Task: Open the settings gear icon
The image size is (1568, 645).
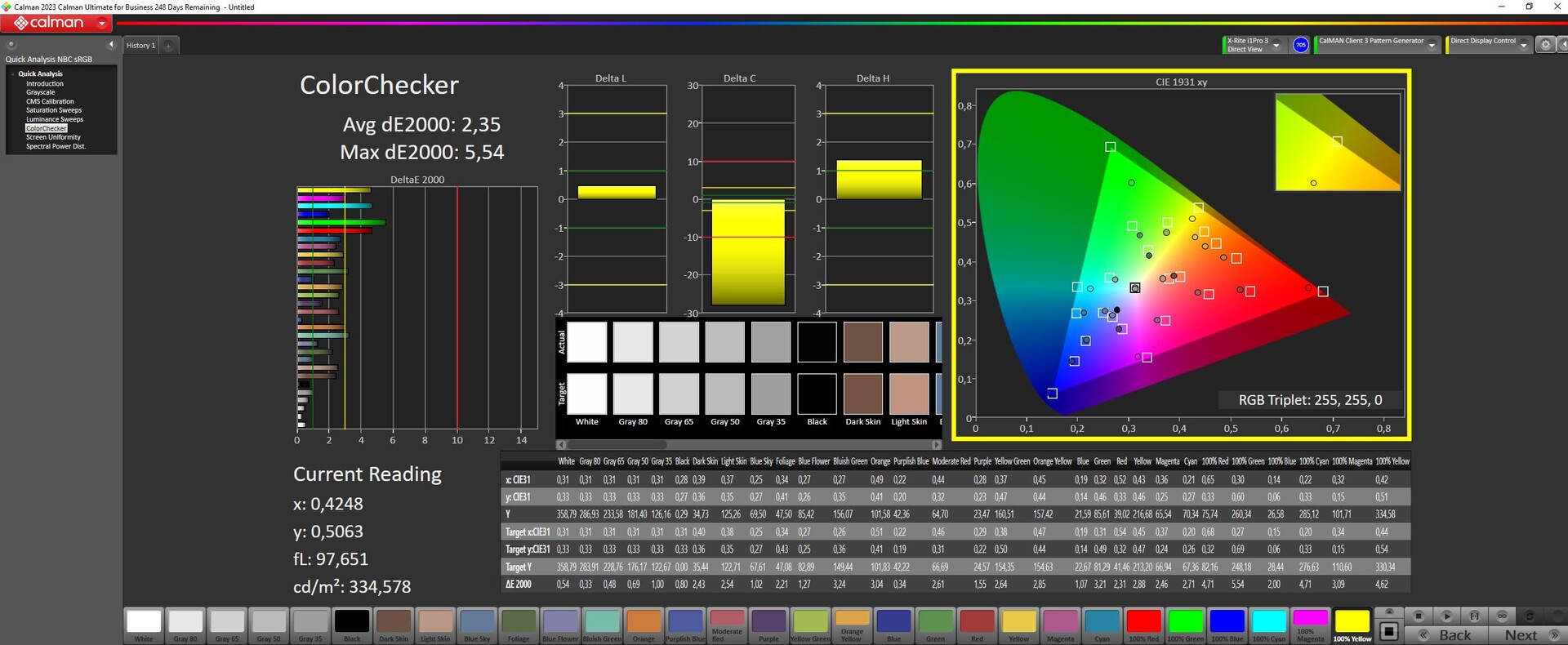Action: point(1545,46)
